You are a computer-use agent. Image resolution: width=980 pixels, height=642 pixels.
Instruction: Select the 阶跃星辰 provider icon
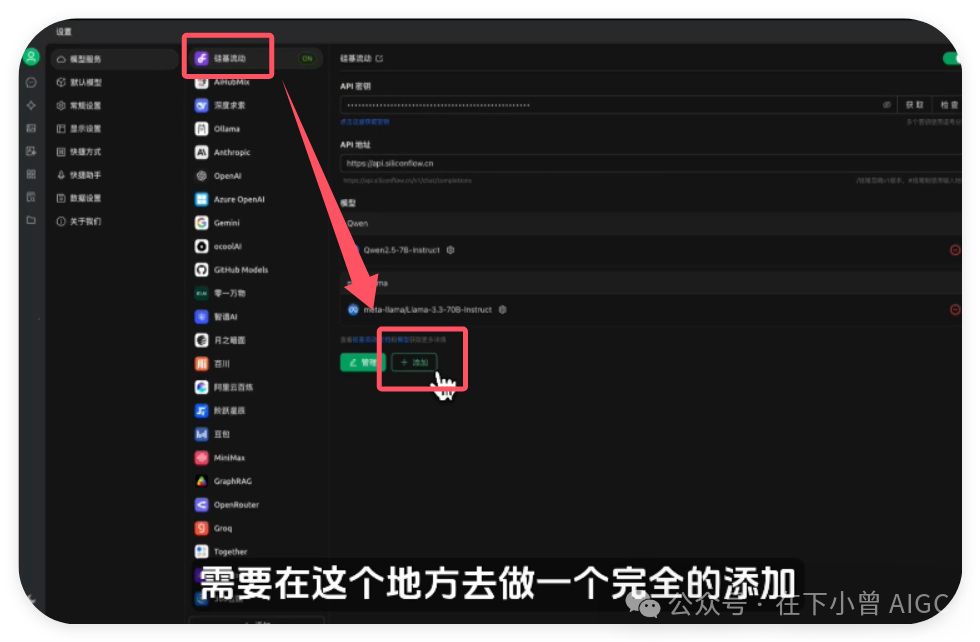click(201, 411)
